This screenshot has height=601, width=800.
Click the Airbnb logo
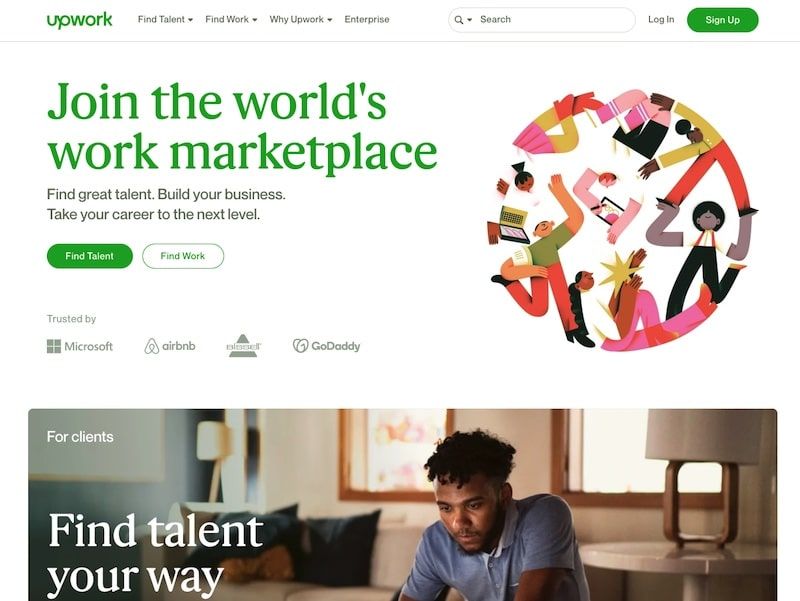click(x=170, y=346)
